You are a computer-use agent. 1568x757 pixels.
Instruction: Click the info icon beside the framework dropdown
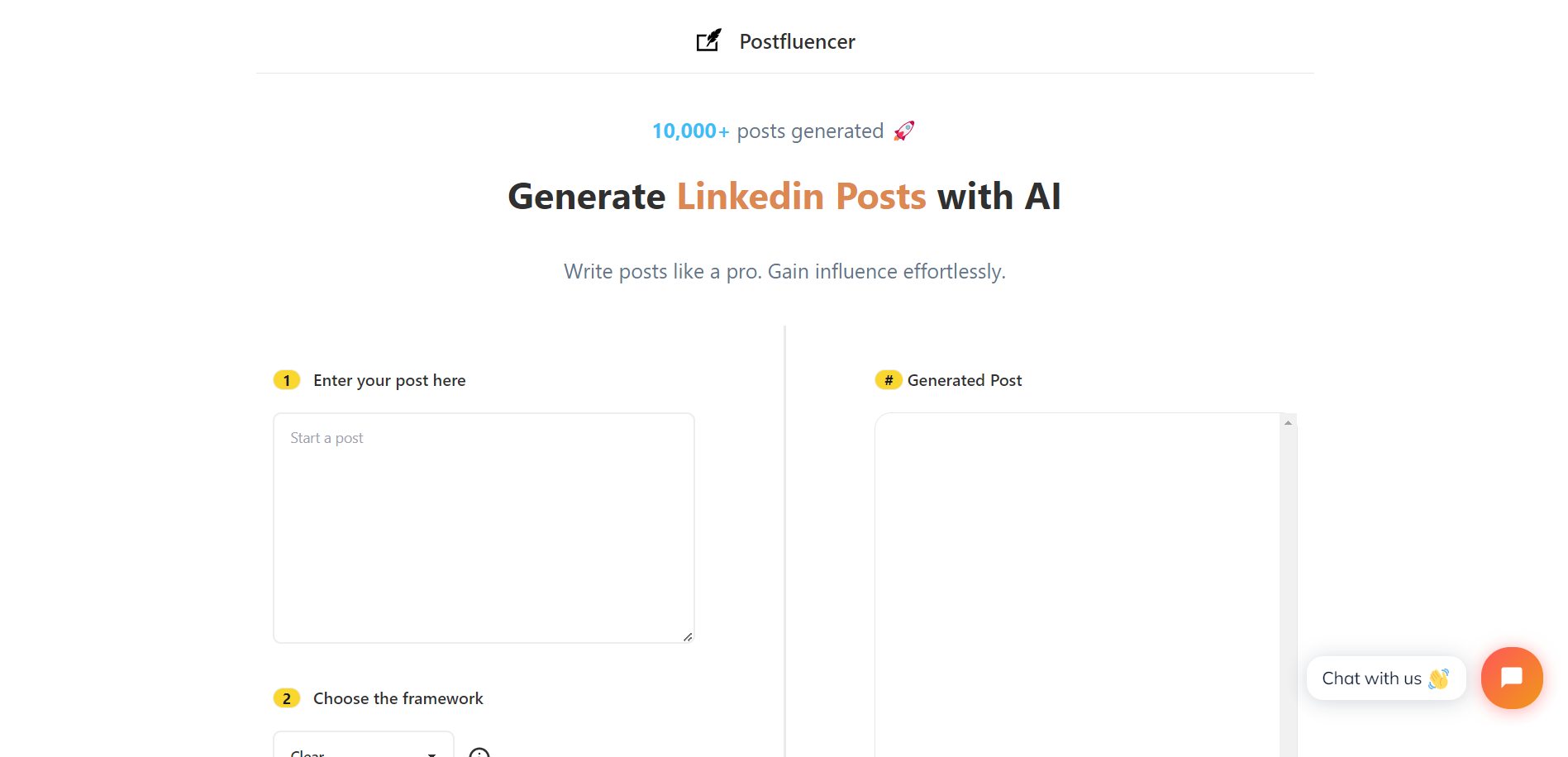[479, 752]
